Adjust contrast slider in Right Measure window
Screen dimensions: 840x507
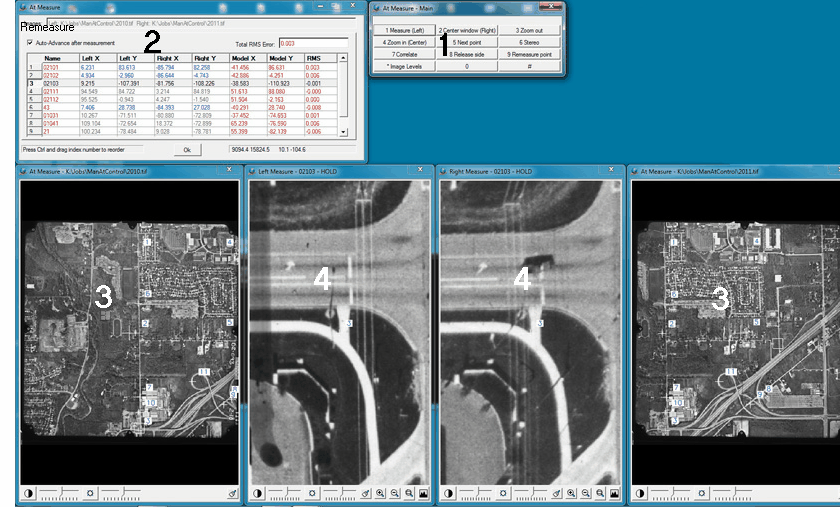point(476,493)
